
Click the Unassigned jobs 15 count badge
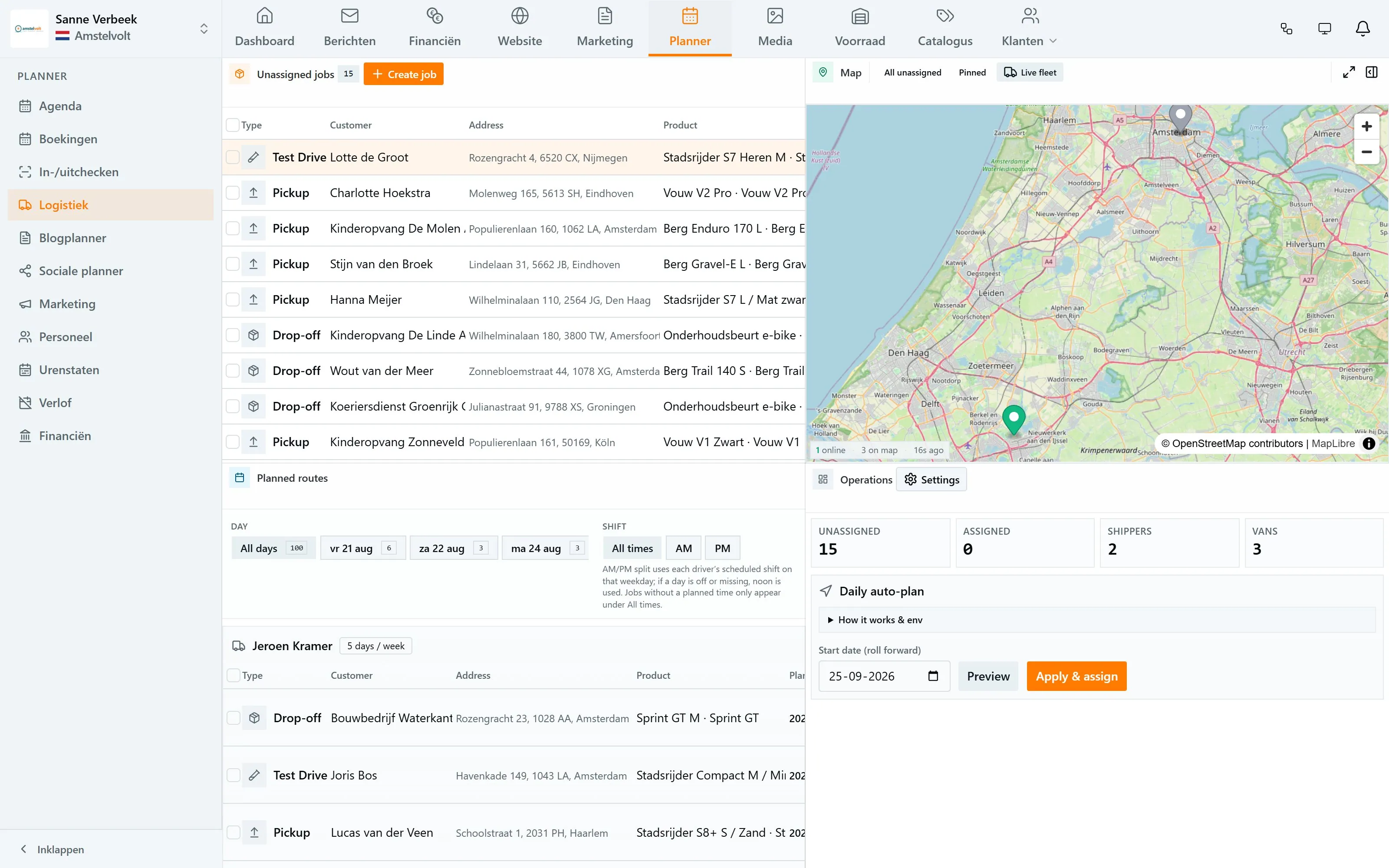tap(348, 73)
